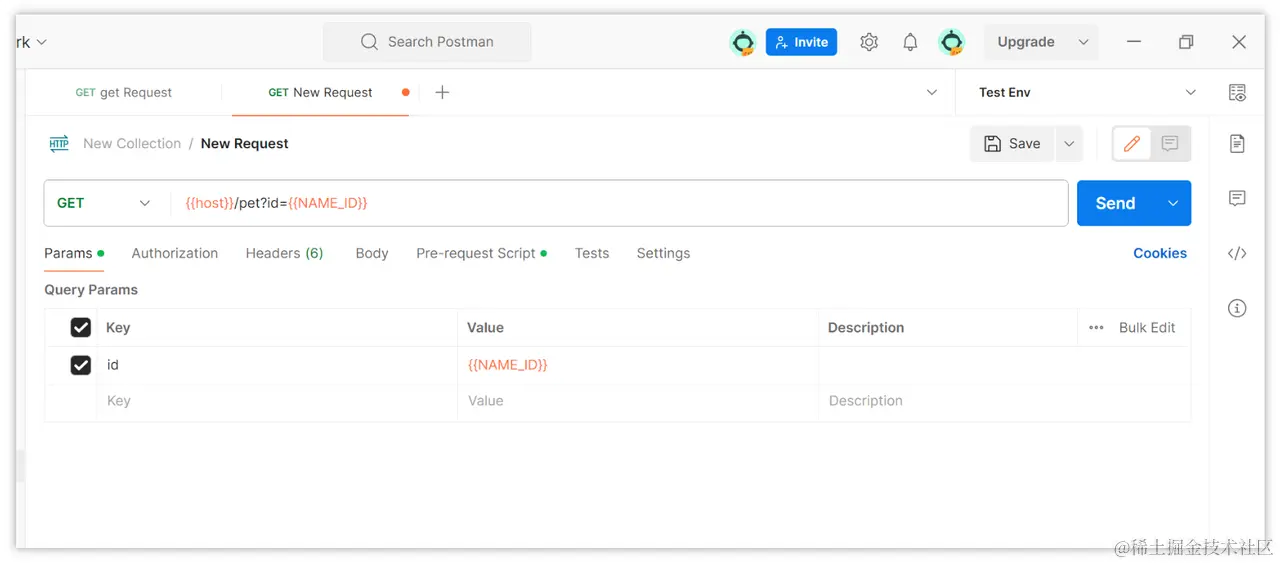Open the documentation icon in right sidebar
This screenshot has width=1280, height=564.
(1237, 143)
